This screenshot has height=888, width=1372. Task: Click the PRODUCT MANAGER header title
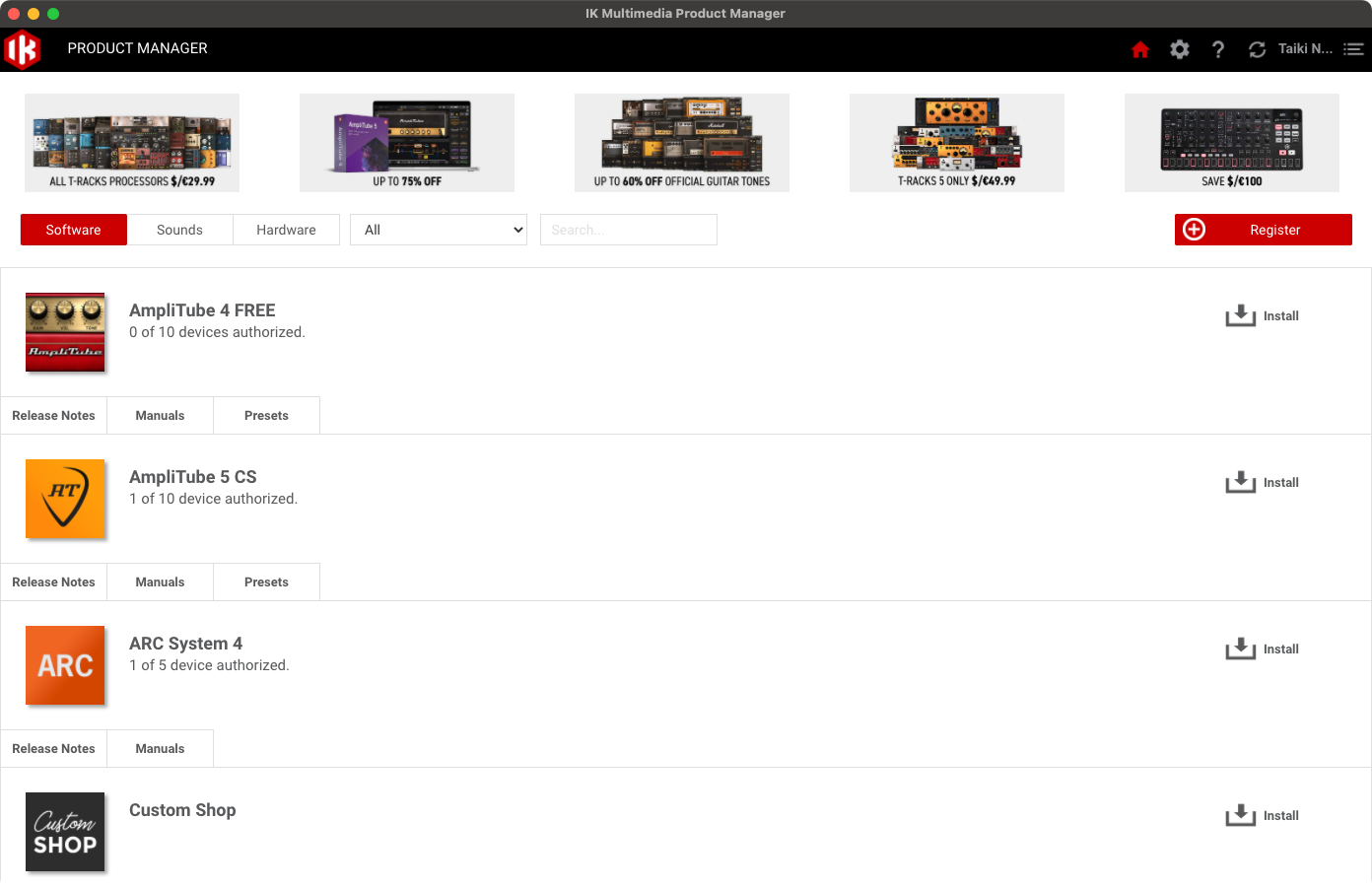[137, 48]
